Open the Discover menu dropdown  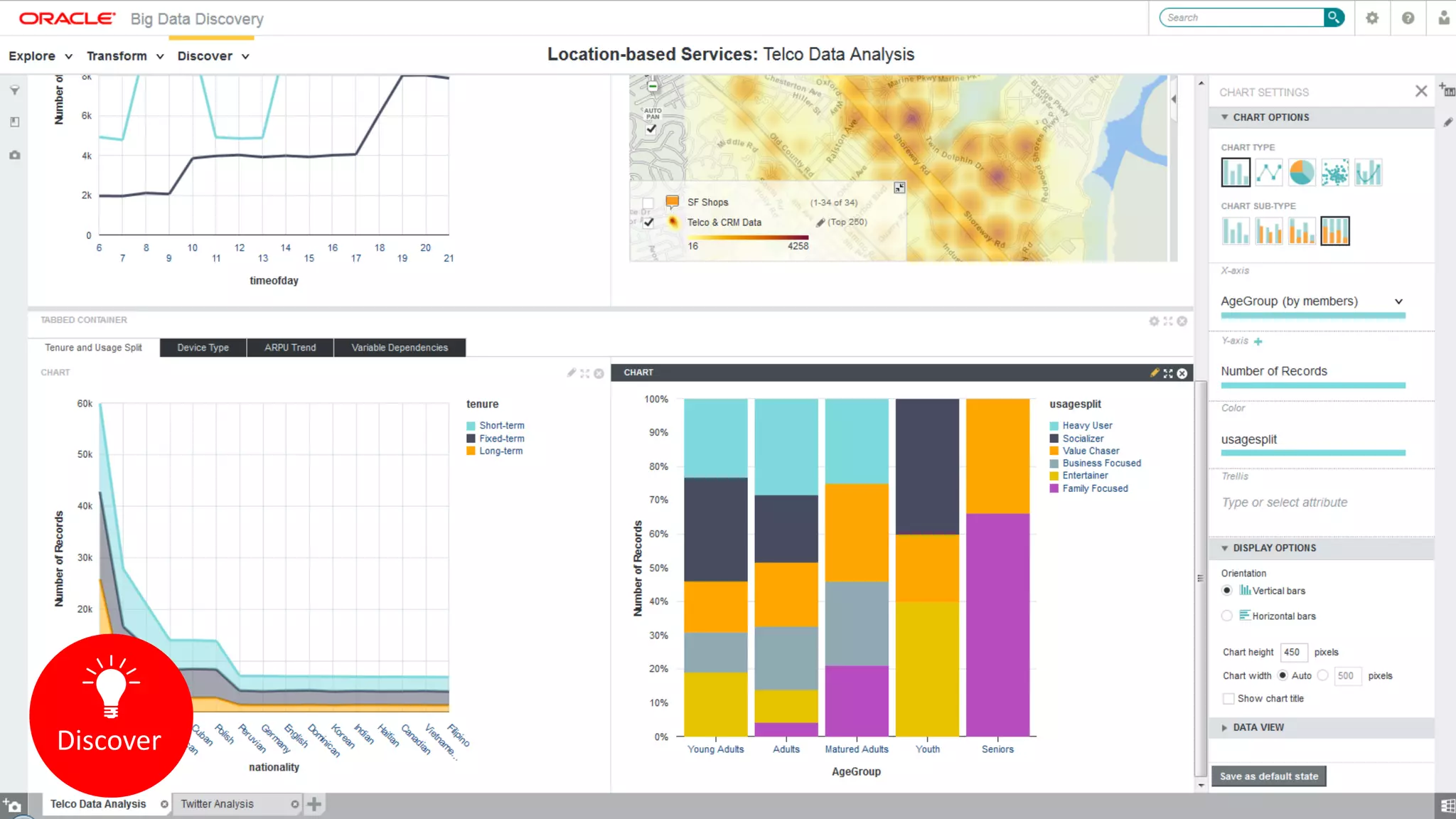213,56
